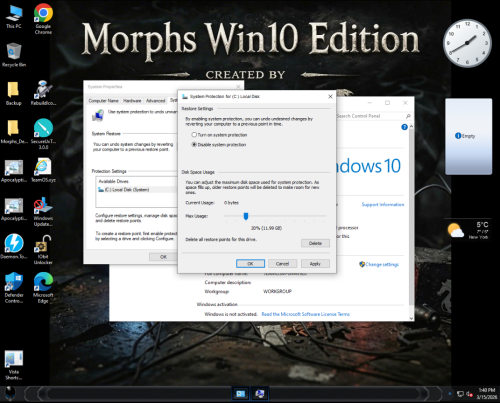This screenshot has height=403, width=500.
Task: Open Google Chrome desktop icon
Action: click(43, 19)
